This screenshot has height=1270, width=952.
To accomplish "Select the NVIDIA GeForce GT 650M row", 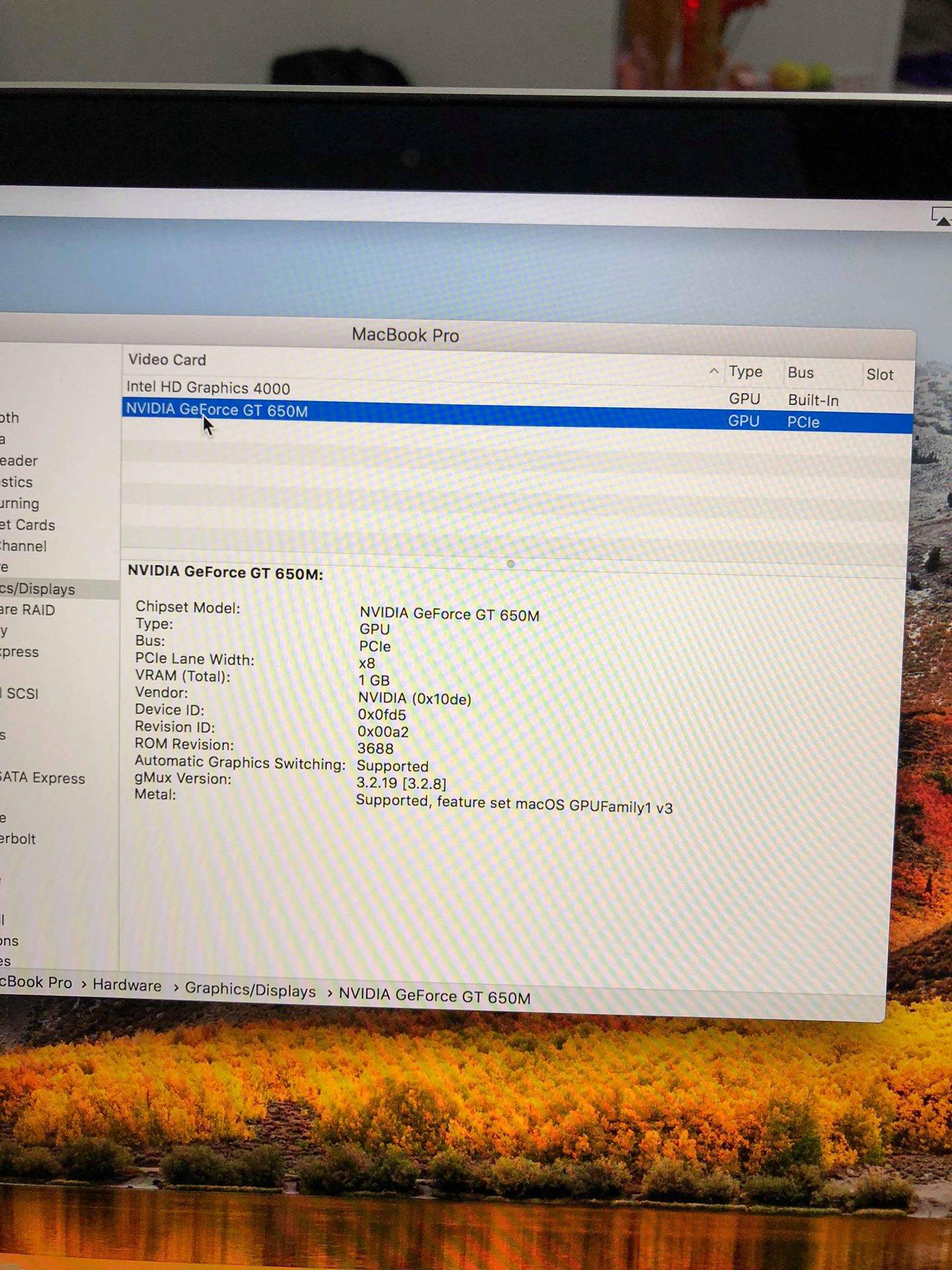I will (518, 417).
